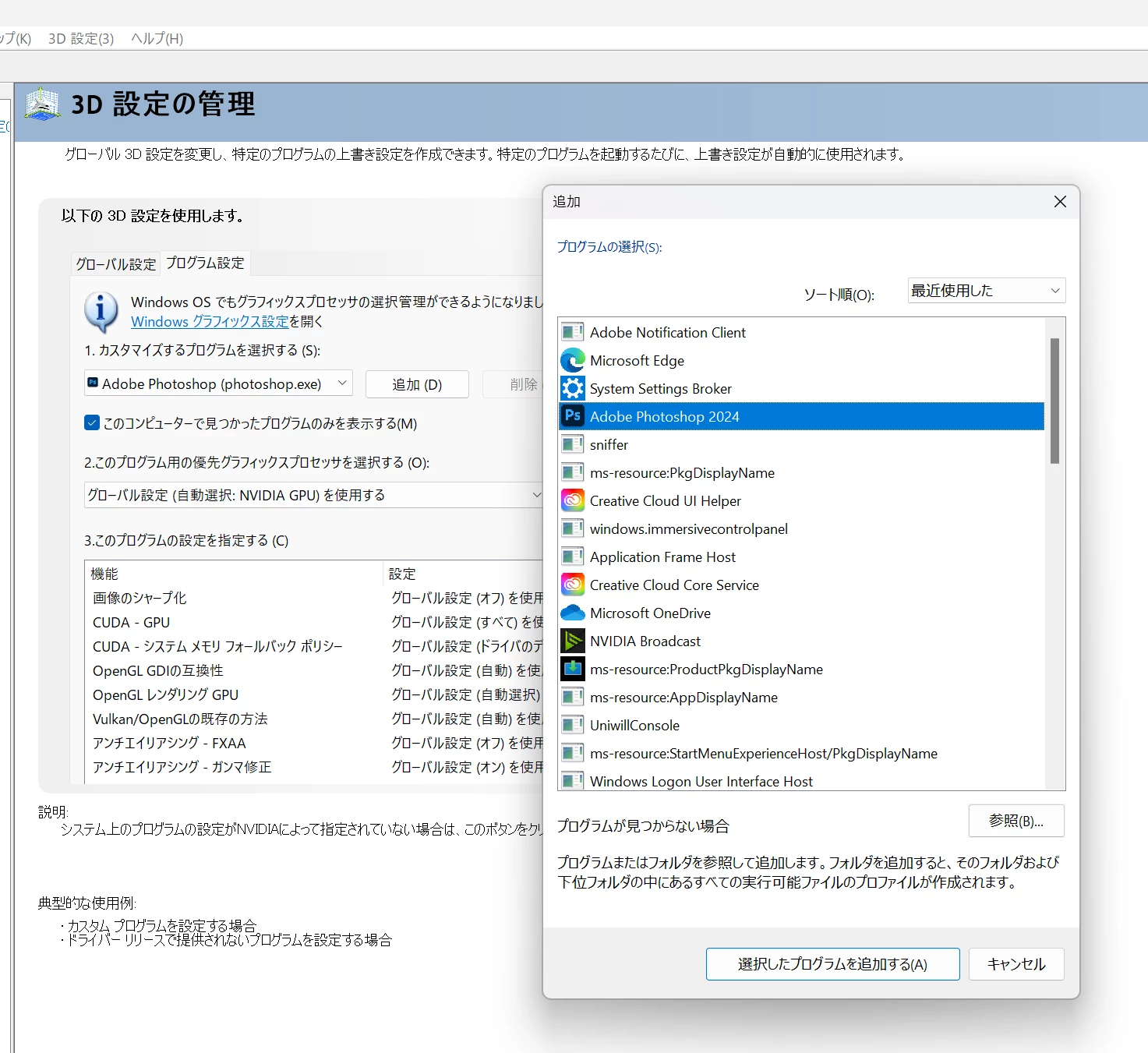The width and height of the screenshot is (1148, 1053).
Task: Click the program list vertical scrollbar
Action: 1054,401
